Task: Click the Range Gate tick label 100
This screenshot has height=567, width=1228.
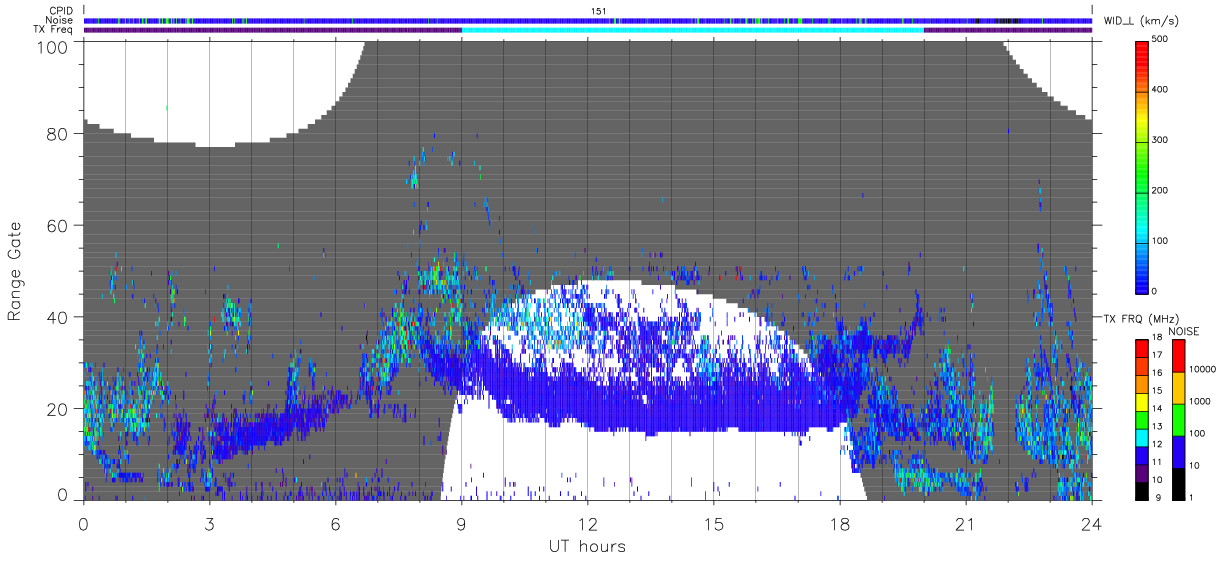Action: pyautogui.click(x=51, y=46)
